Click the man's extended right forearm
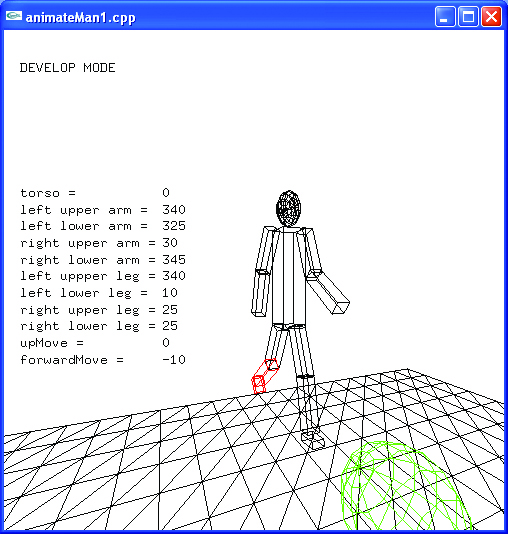 (328, 293)
